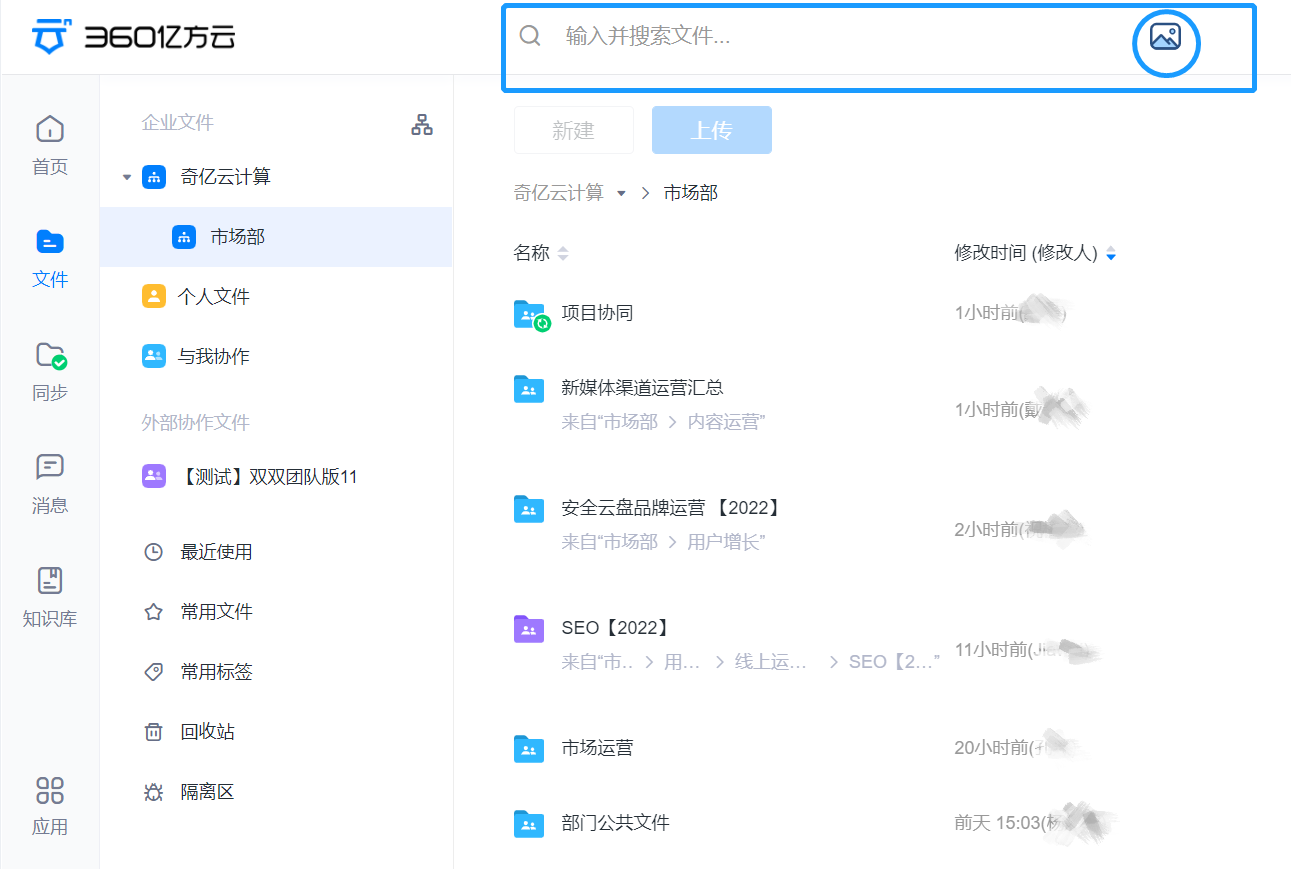Collapse the 奇亿云计算 tree node arrow
Image resolution: width=1291 pixels, height=869 pixels.
tap(126, 178)
